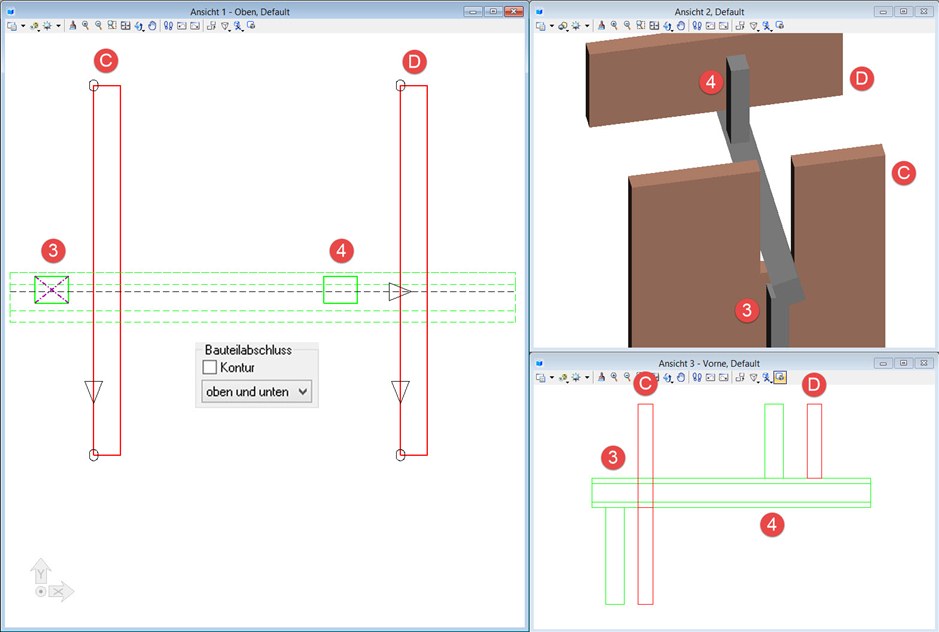Viewport: 939px width, 632px height.
Task: Click Update View brush icon in Ansicht 3
Action: pos(601,377)
